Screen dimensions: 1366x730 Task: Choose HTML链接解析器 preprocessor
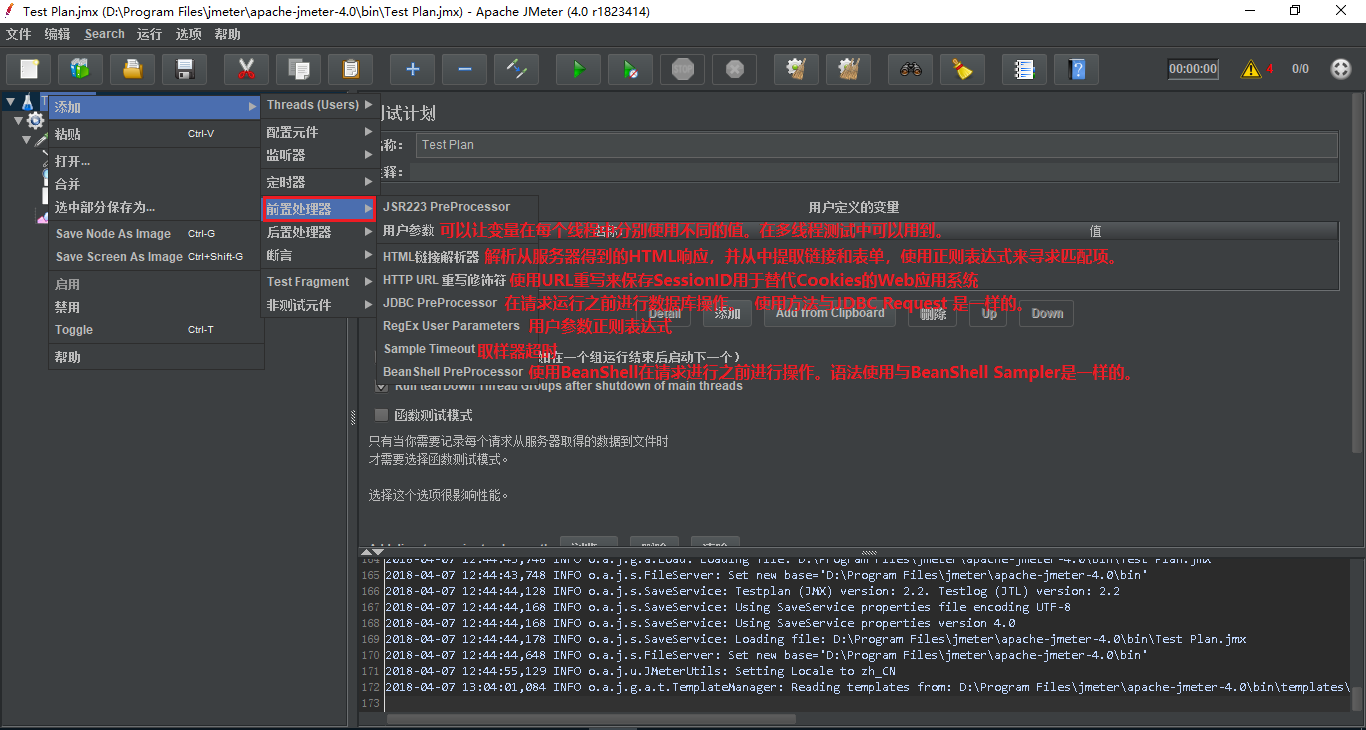457,257
